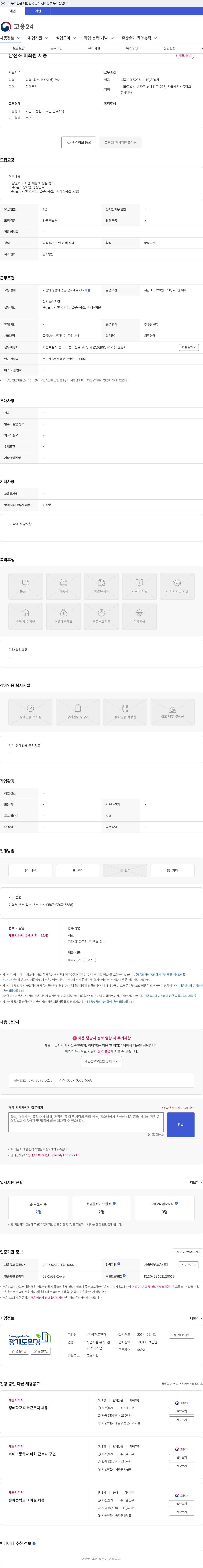Screen dimensions: 203x1568
Task: Click the 고용24 입사지원 불가능 button
Action: click(120, 142)
